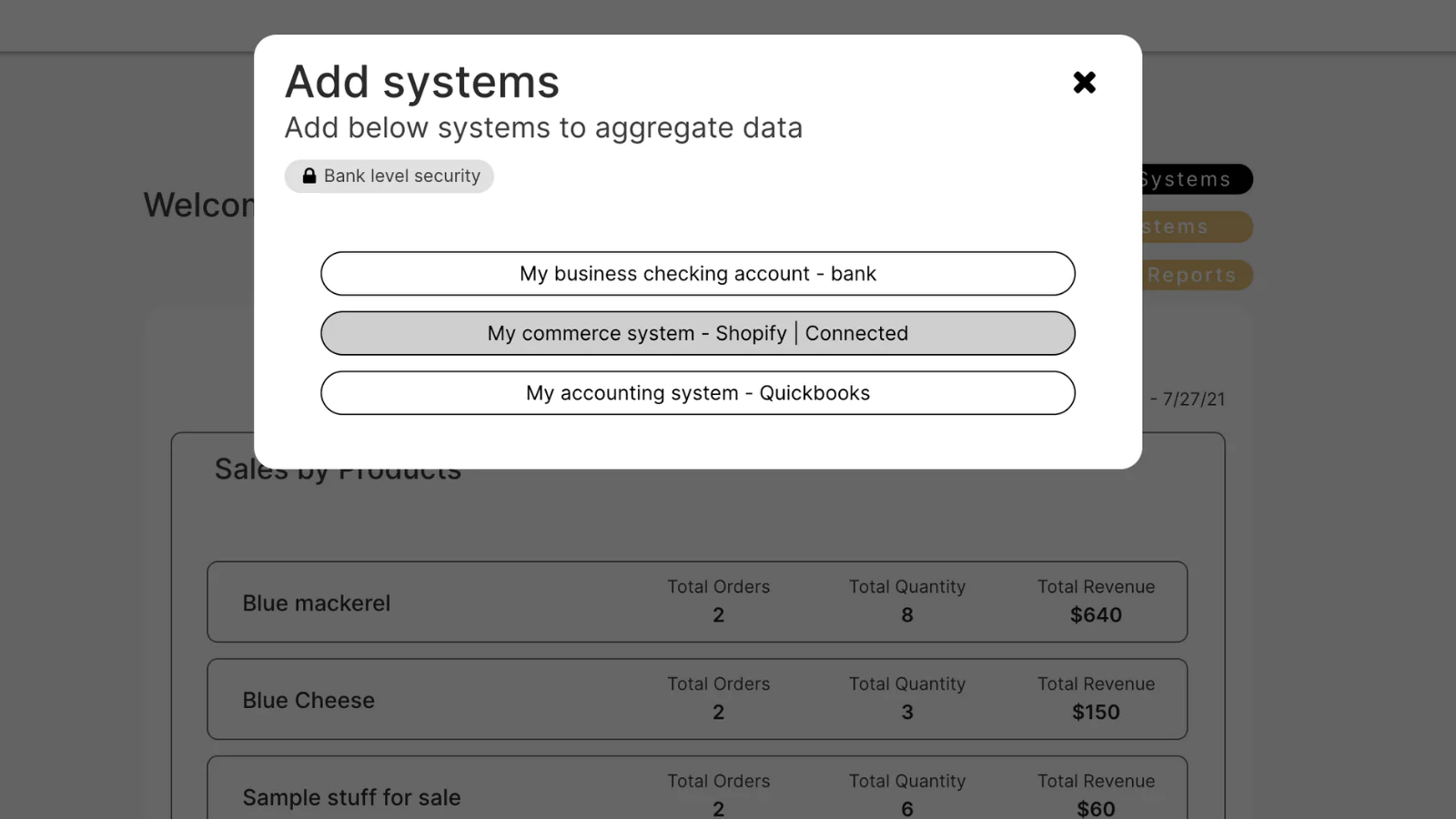
Task: Click the Bank level security badge
Action: click(x=389, y=177)
